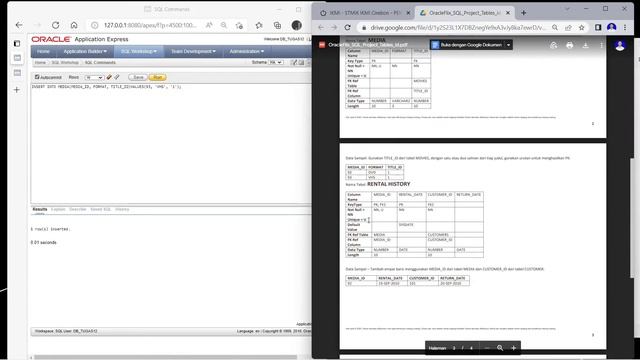
Task: Download the OracleFlix PDF
Action: tap(585, 45)
